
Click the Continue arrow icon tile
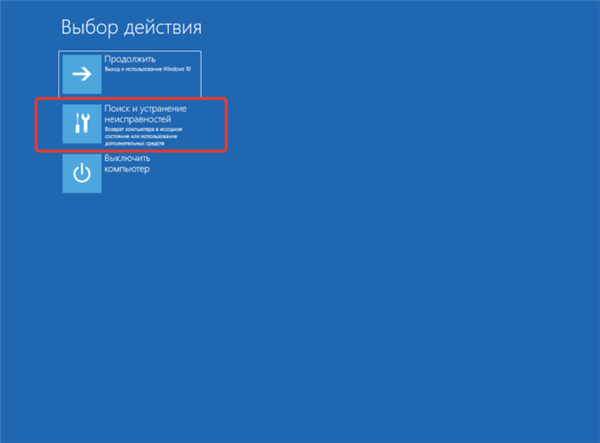[82, 74]
